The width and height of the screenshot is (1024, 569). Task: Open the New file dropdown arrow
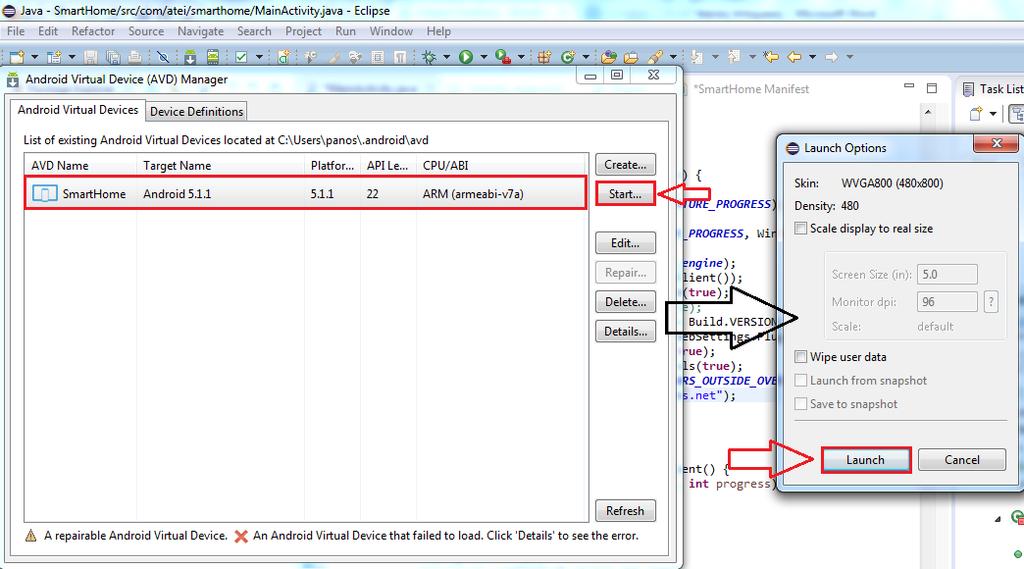click(x=35, y=57)
